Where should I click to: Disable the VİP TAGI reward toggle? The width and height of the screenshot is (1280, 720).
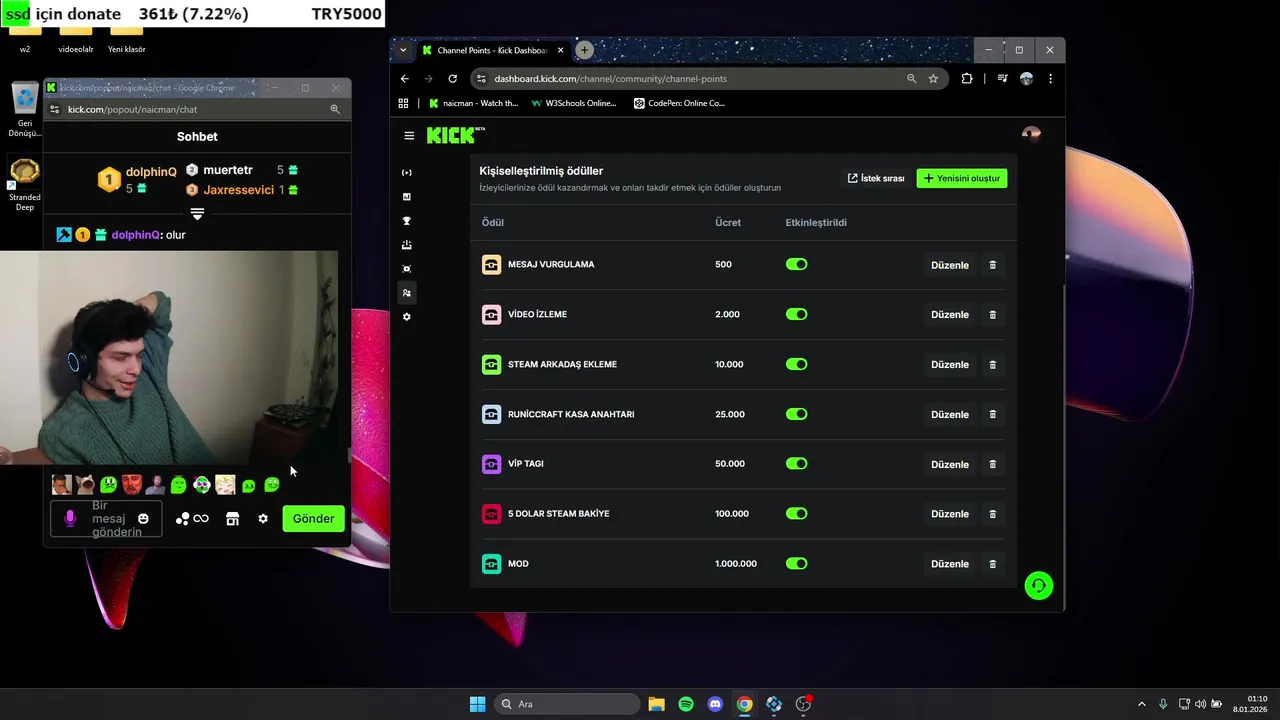[796, 463]
